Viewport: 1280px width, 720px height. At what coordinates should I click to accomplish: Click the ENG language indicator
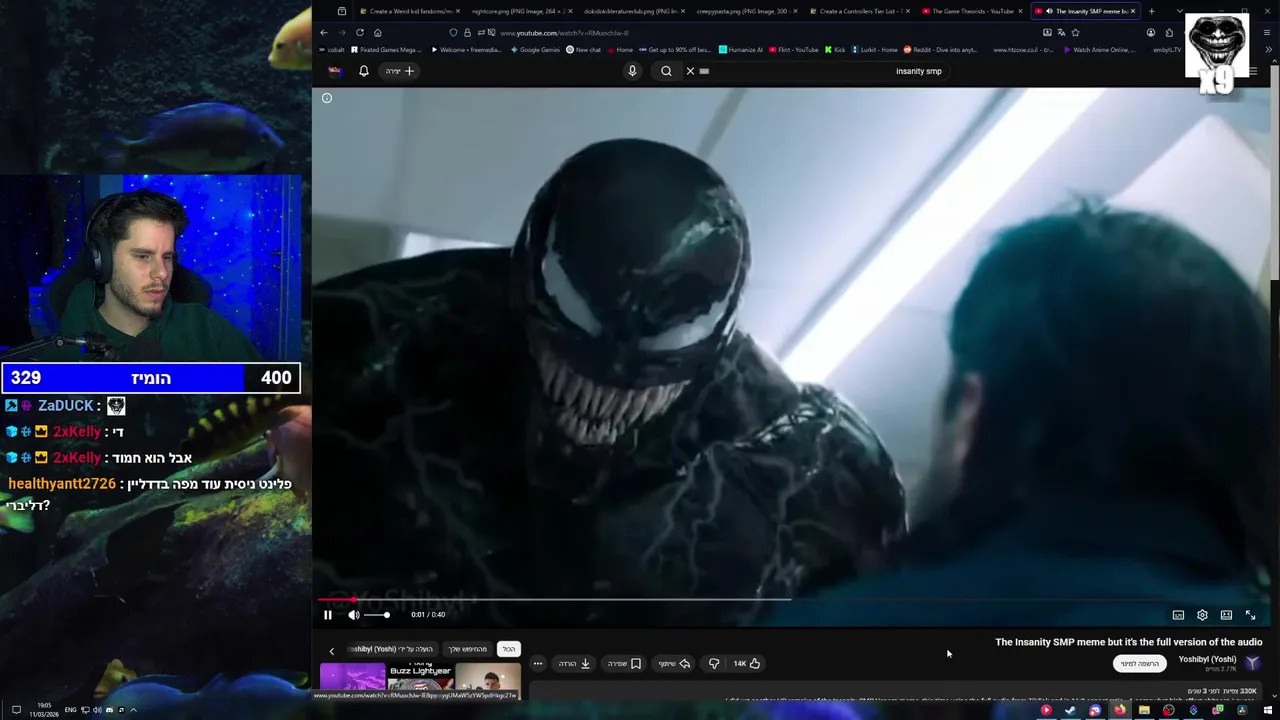point(71,710)
